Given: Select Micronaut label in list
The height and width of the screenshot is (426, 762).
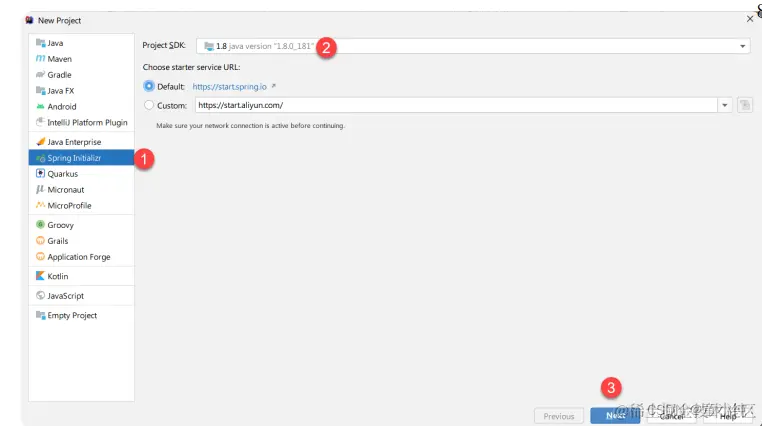Looking at the screenshot, I should [66, 190].
